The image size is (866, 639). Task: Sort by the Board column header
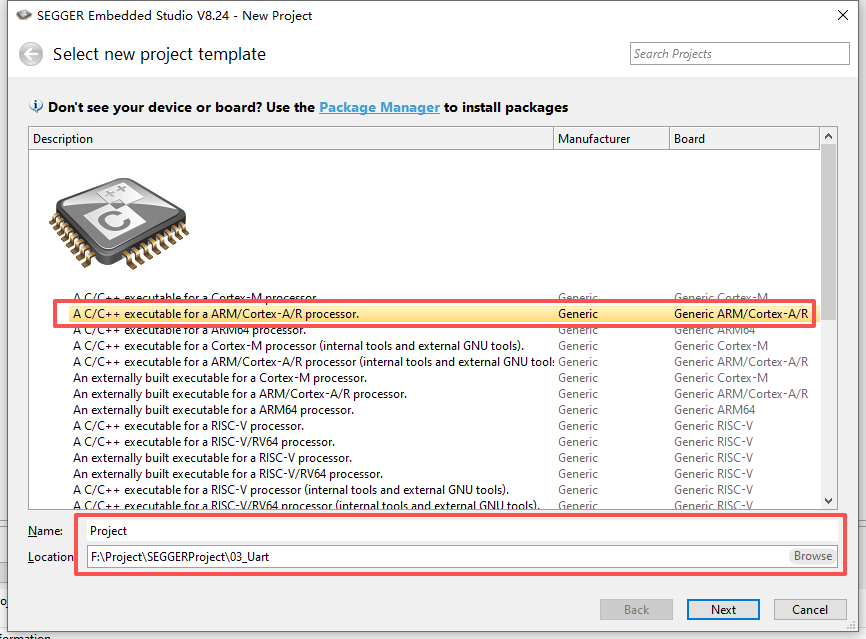click(743, 139)
